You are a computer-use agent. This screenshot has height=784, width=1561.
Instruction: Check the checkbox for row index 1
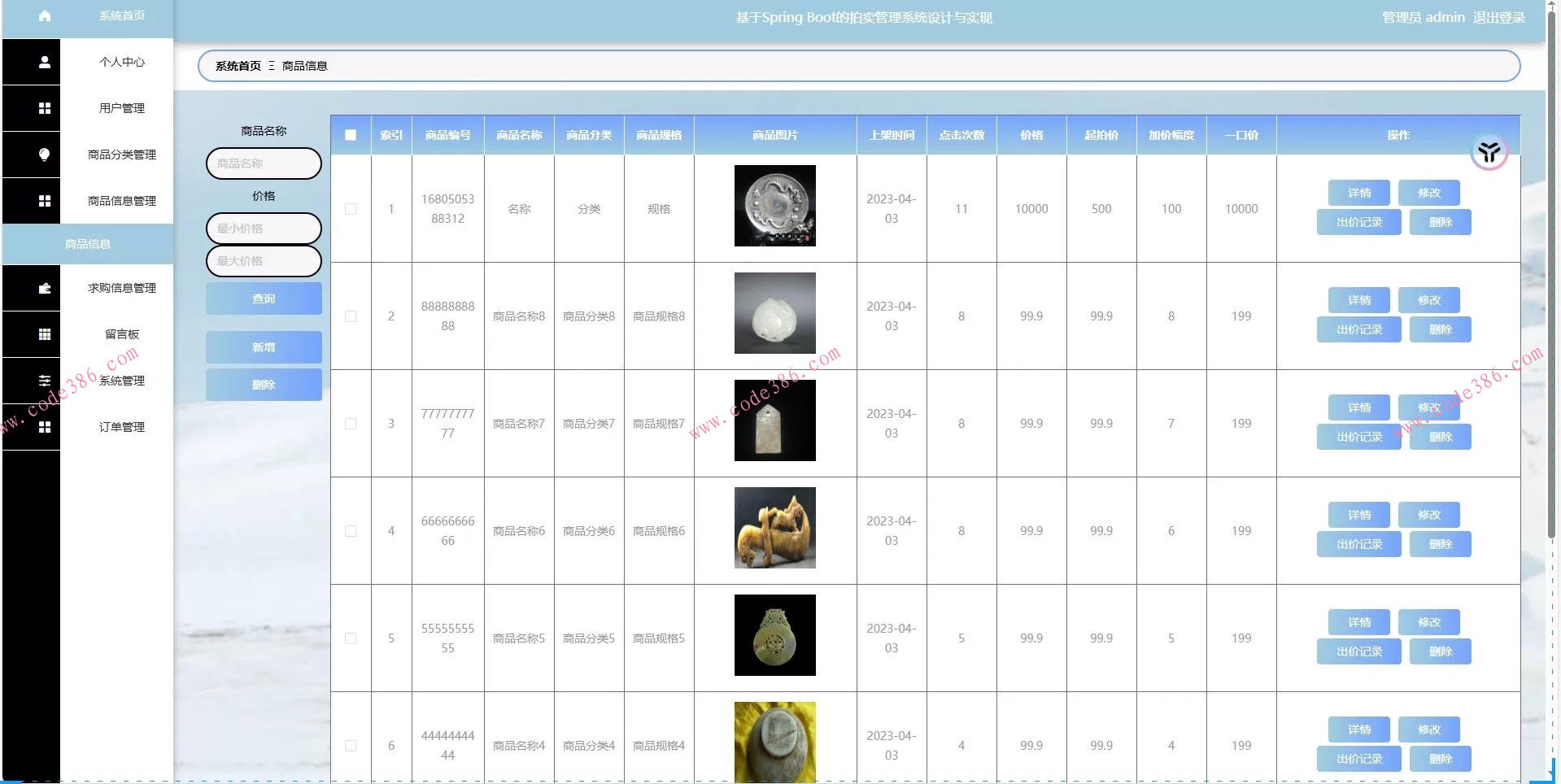[351, 209]
